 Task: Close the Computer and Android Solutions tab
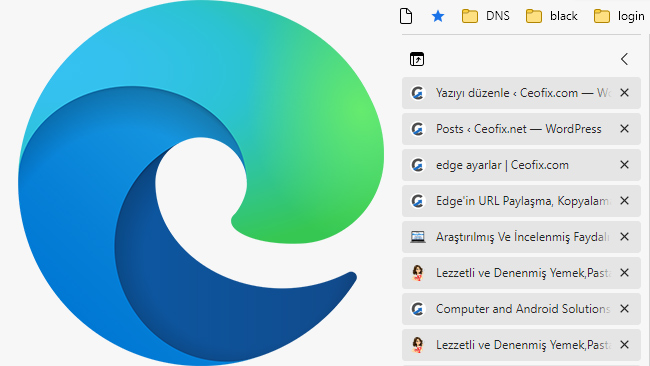(x=624, y=309)
